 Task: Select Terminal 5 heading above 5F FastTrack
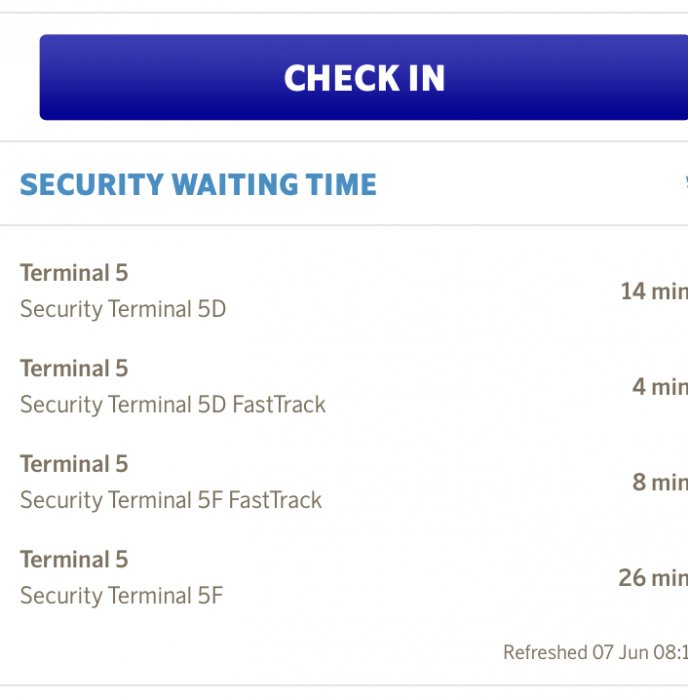pos(74,464)
